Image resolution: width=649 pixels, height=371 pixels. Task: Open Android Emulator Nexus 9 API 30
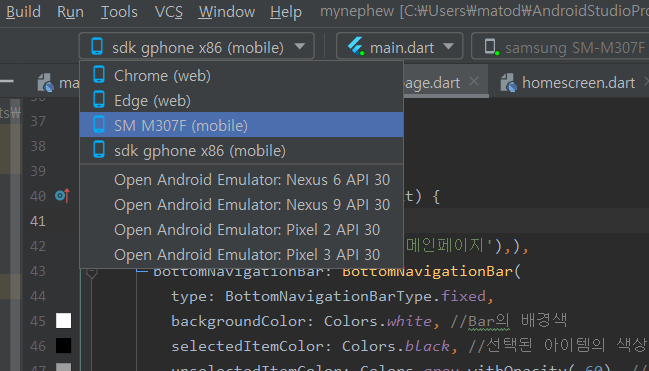(x=241, y=205)
